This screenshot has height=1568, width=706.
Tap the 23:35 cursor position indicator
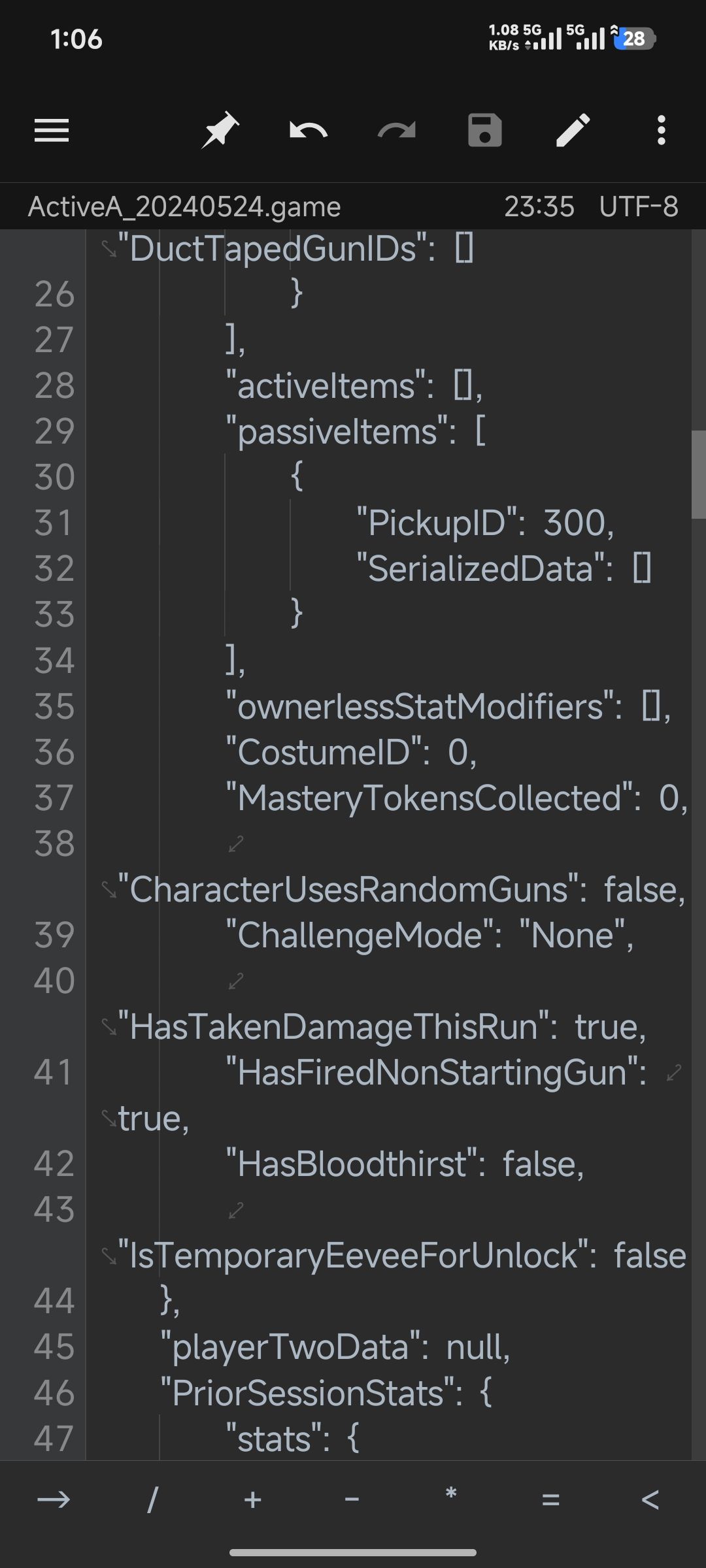point(539,206)
